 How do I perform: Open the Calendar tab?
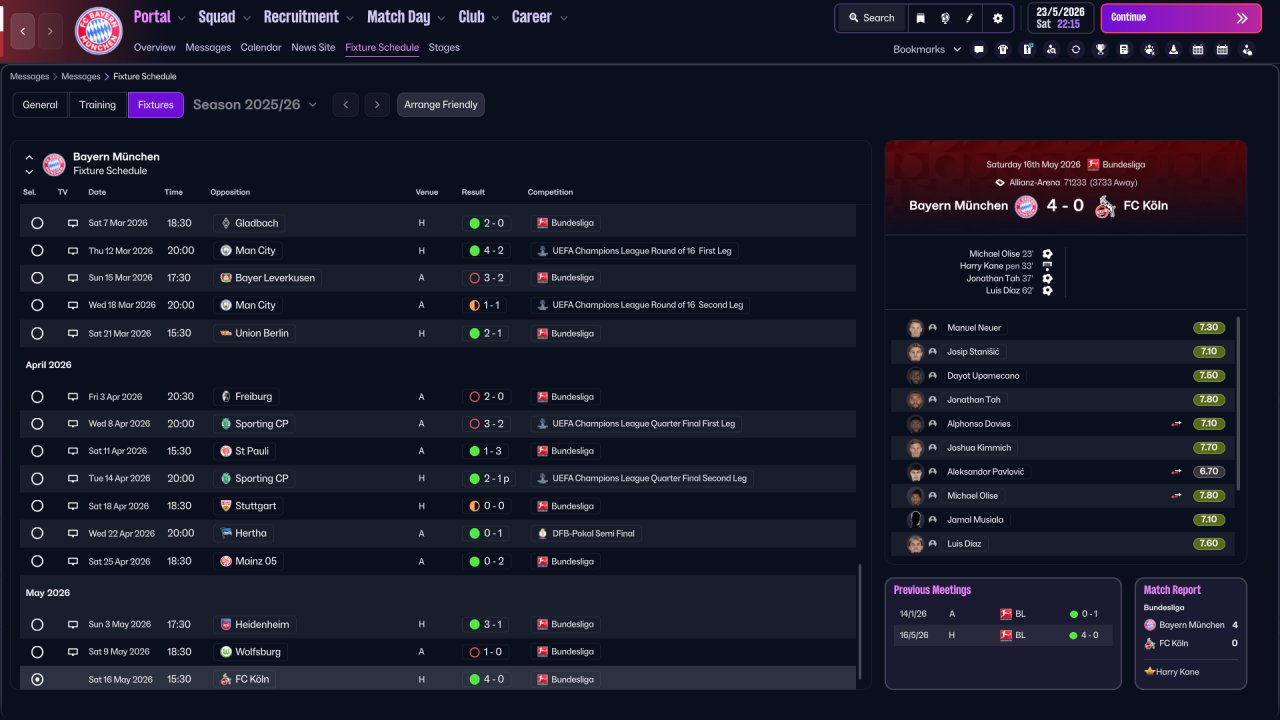pyautogui.click(x=261, y=47)
